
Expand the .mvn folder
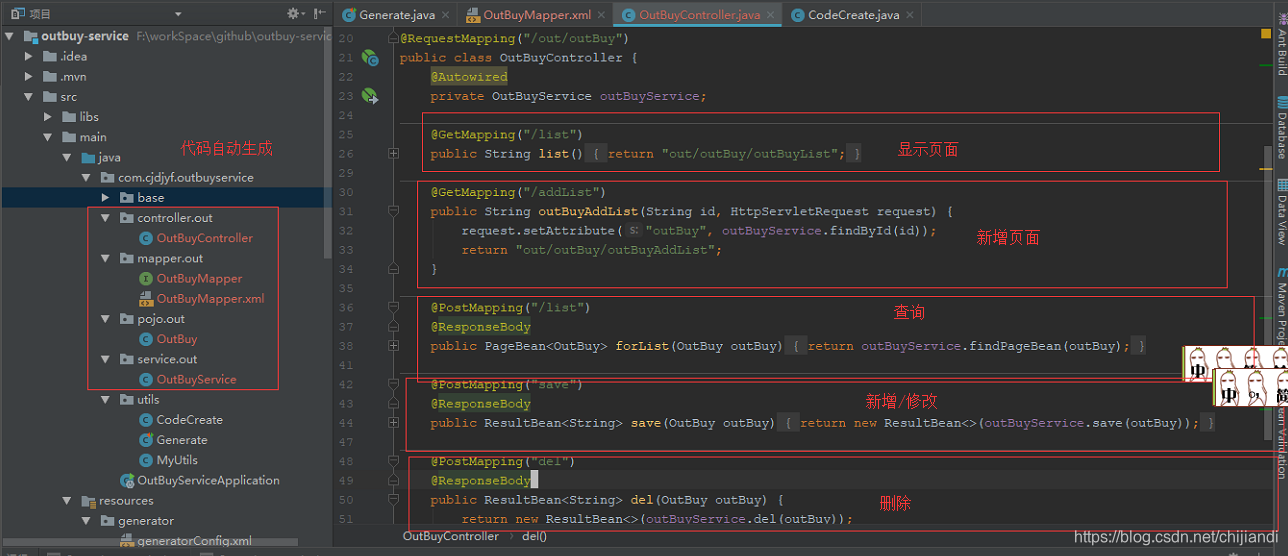(x=29, y=76)
